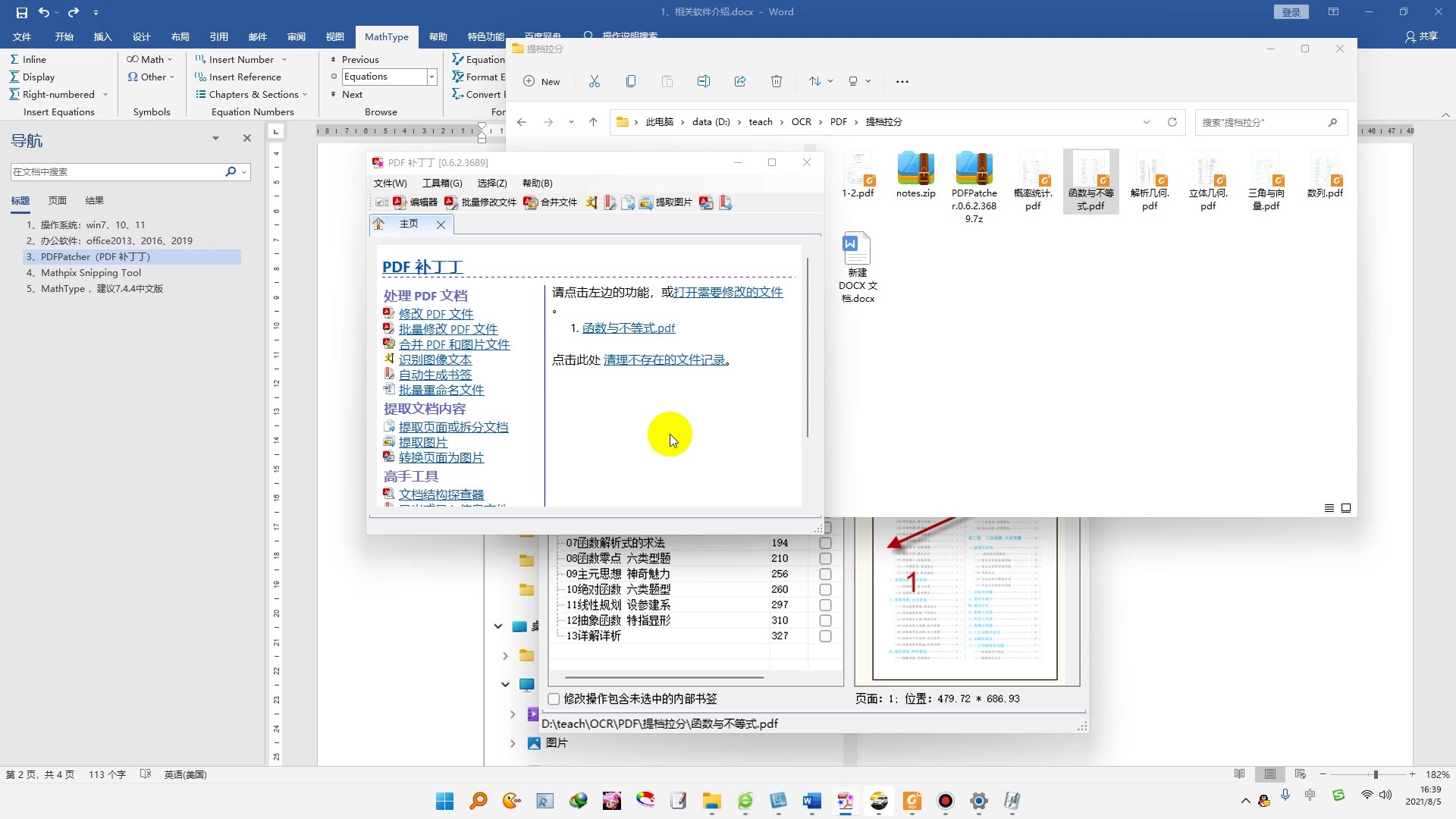The height and width of the screenshot is (819, 1456).
Task: Save the Word document with the save icon
Action: (21, 12)
